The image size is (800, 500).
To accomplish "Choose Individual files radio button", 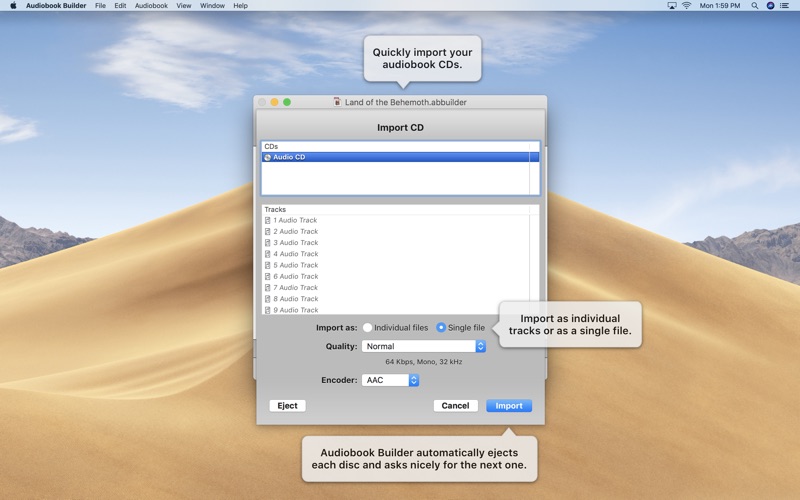I will click(367, 328).
